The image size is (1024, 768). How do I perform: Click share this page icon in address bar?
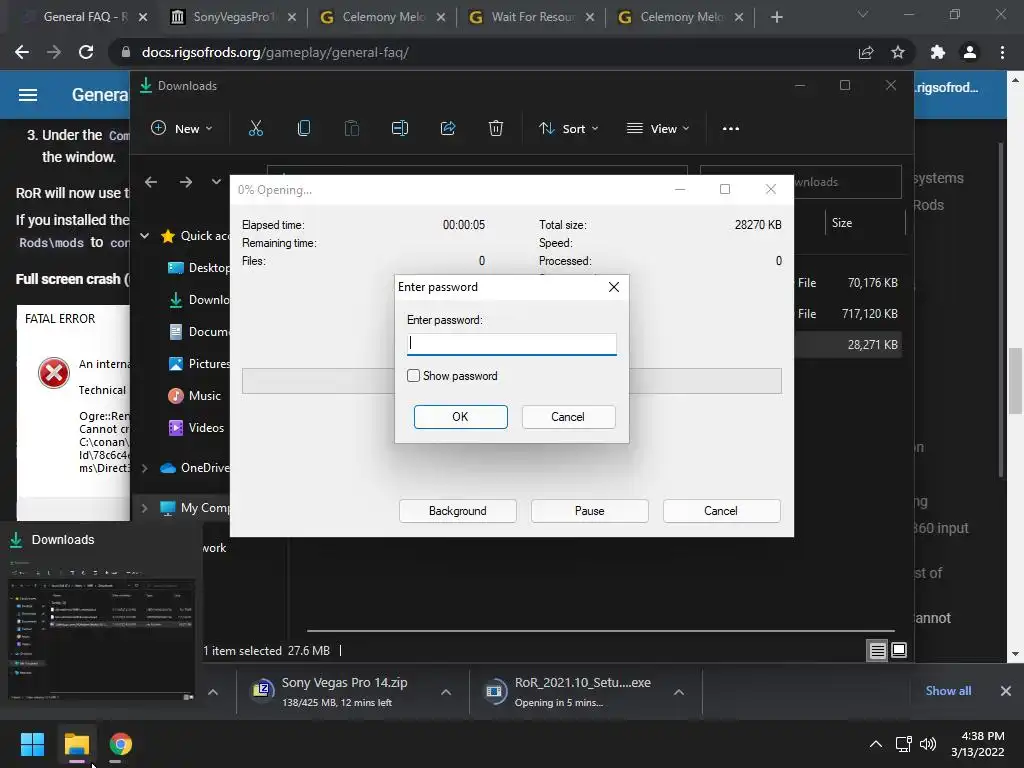(866, 52)
